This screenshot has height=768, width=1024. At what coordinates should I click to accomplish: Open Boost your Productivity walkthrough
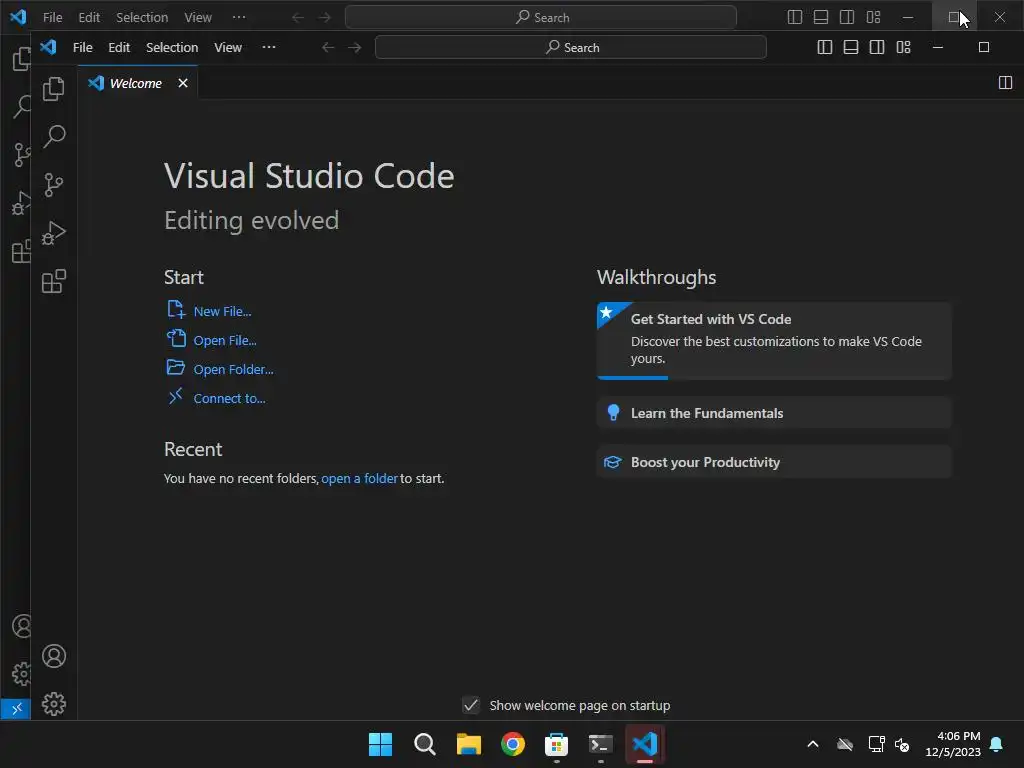tap(774, 462)
